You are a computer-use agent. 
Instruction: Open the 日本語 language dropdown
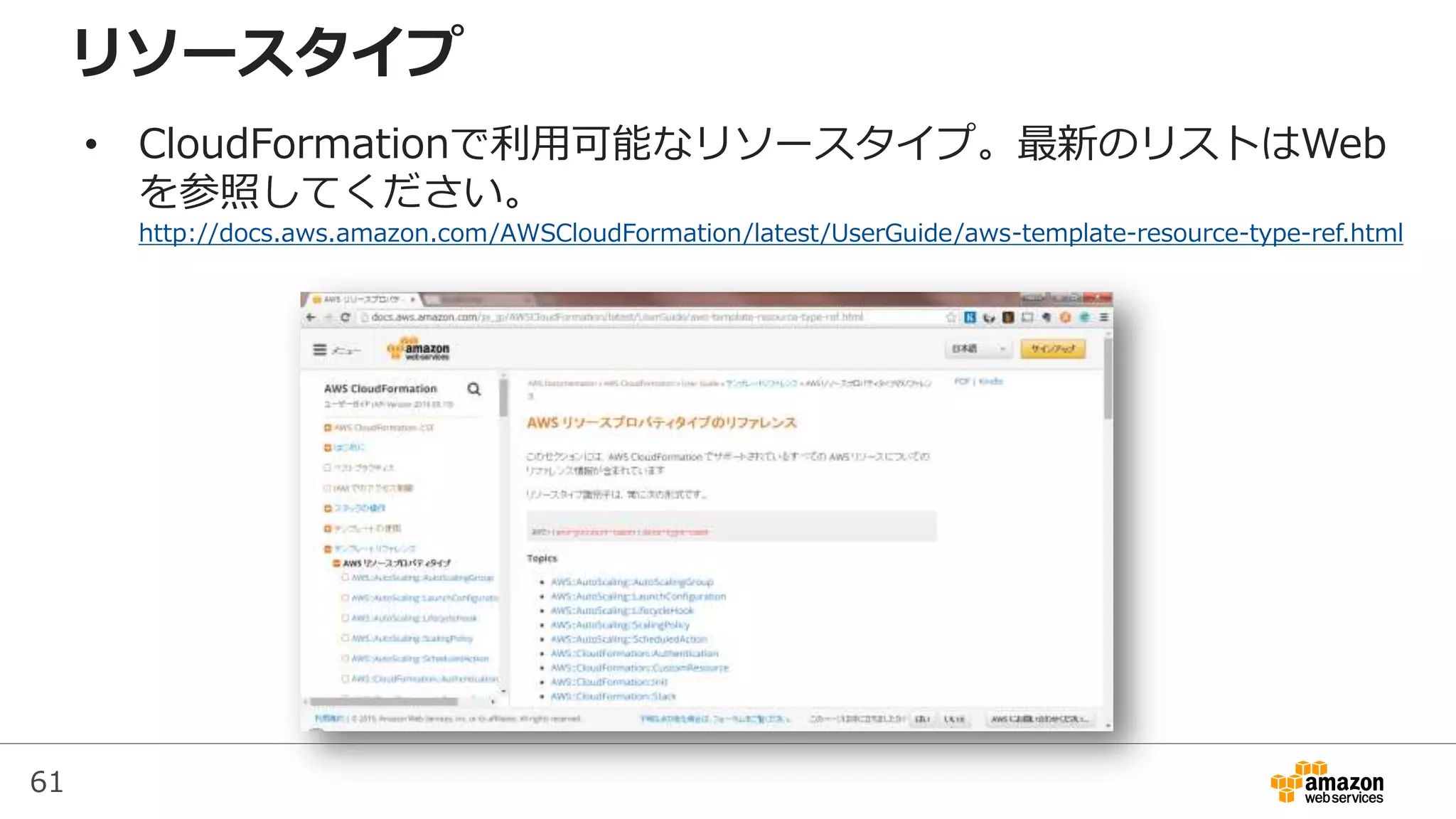980,348
